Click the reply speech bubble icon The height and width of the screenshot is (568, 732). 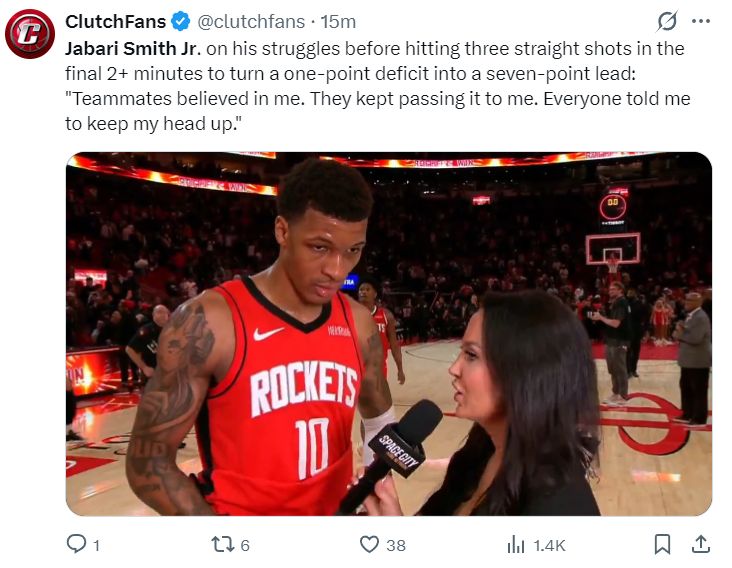[x=76, y=544]
